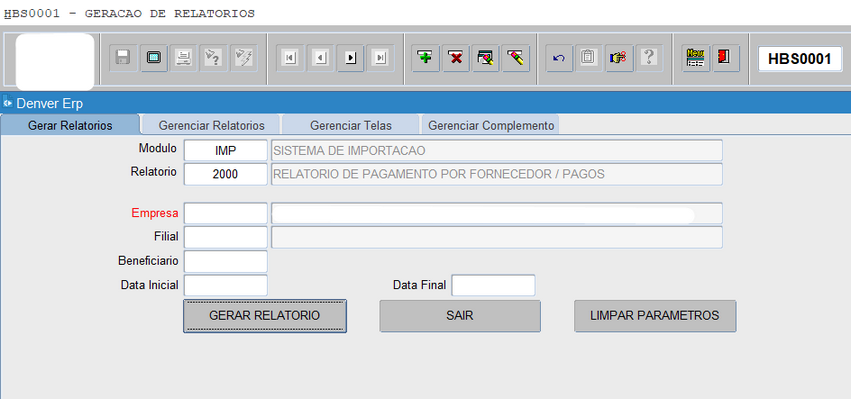The width and height of the screenshot is (851, 399).
Task: Click the Denver Erp window title icon
Action: (x=8, y=103)
